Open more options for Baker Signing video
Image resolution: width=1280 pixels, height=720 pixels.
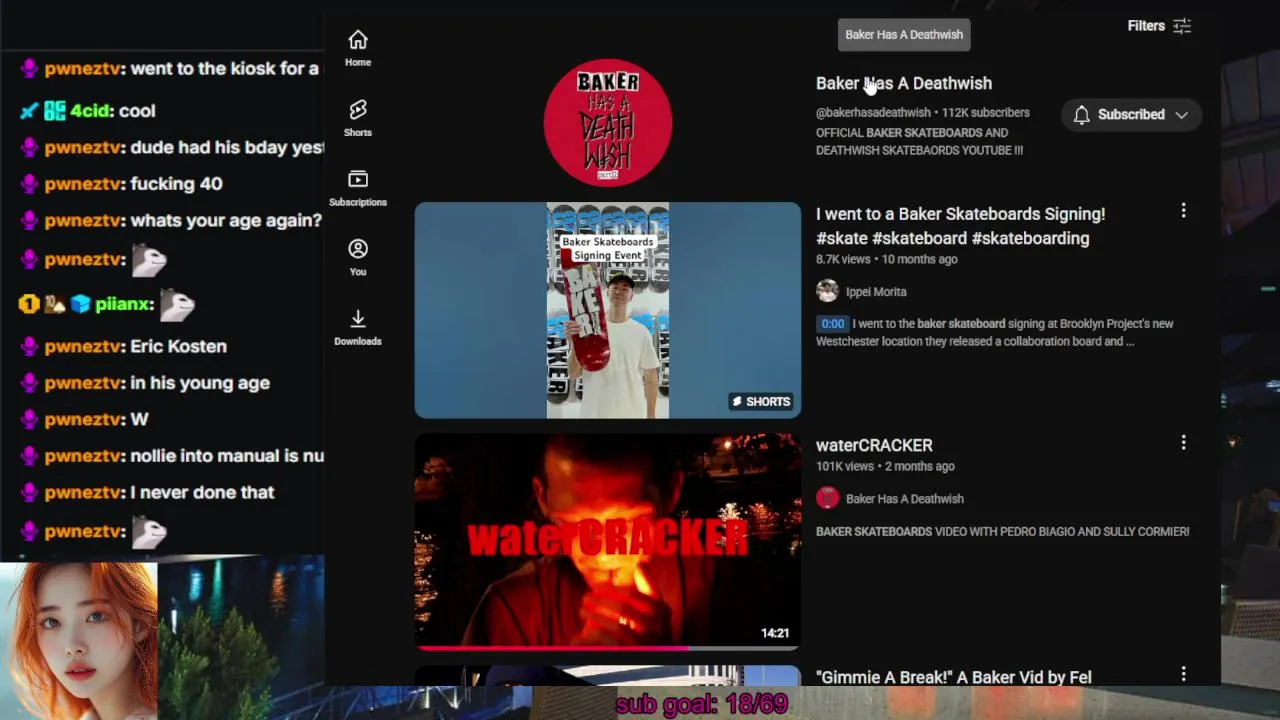pyautogui.click(x=1183, y=211)
